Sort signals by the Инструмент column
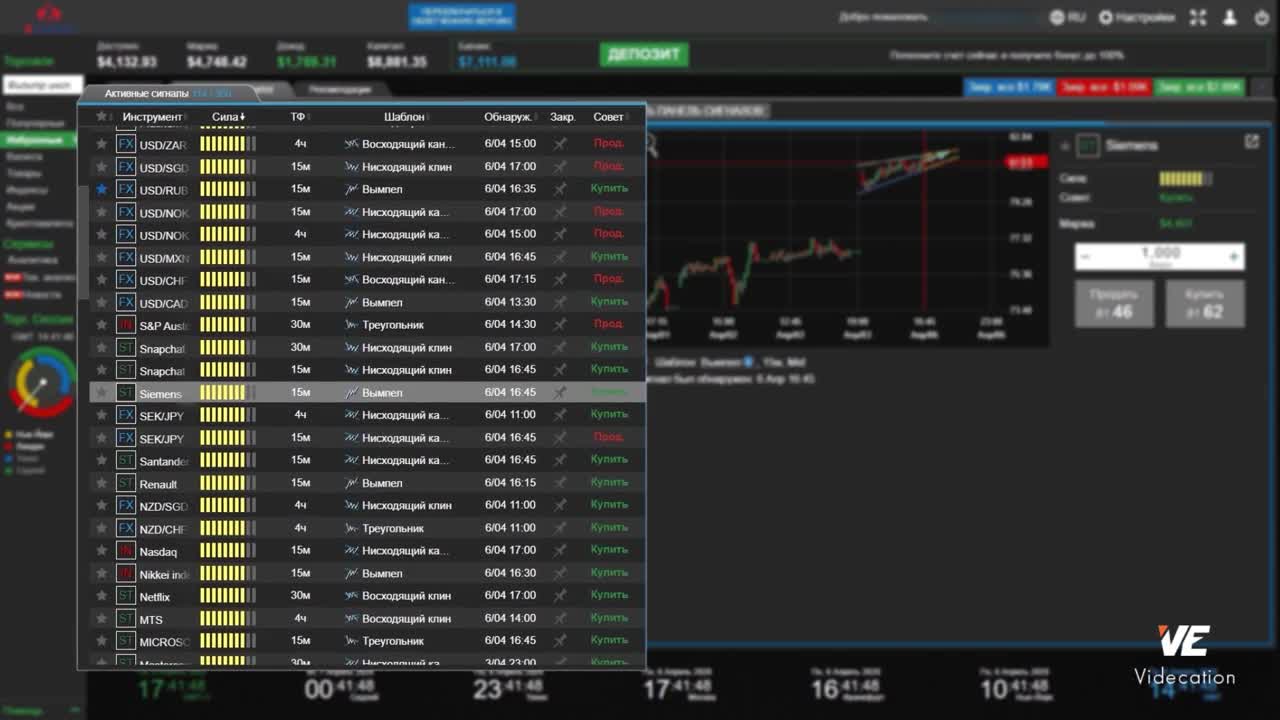Screen dimensions: 1280x720 coord(152,117)
